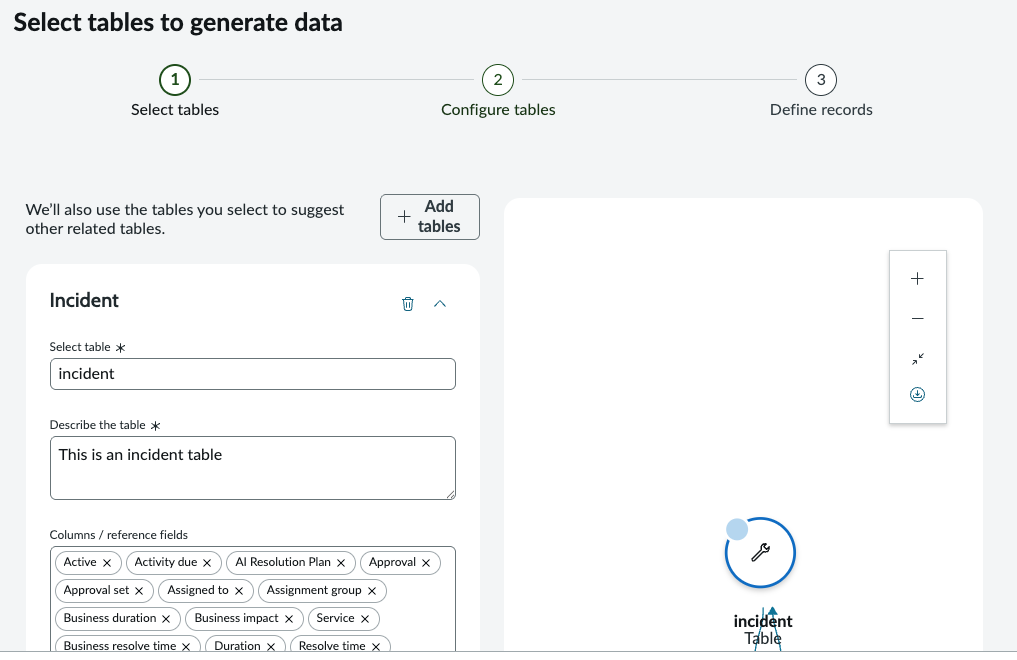Remove the Resolve time column tag
The width and height of the screenshot is (1017, 660).
[x=376, y=646]
